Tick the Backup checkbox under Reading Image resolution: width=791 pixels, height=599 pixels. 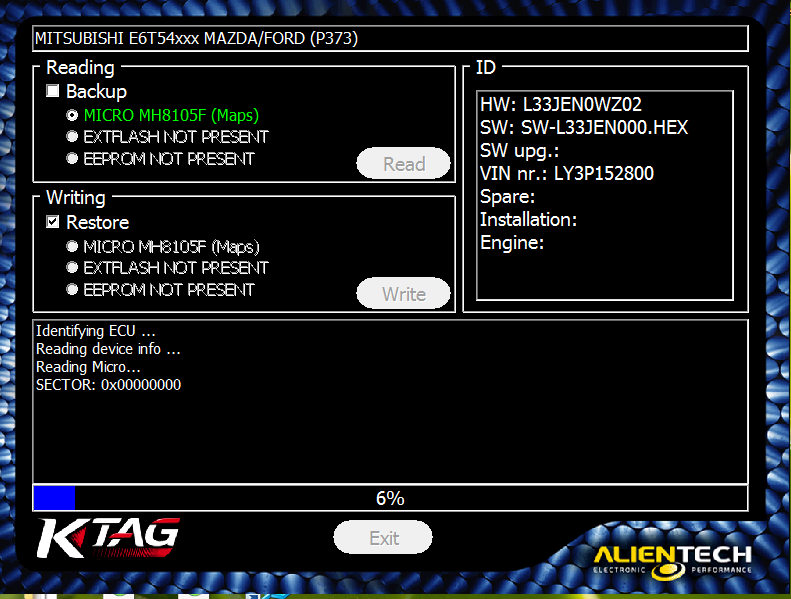coord(52,91)
